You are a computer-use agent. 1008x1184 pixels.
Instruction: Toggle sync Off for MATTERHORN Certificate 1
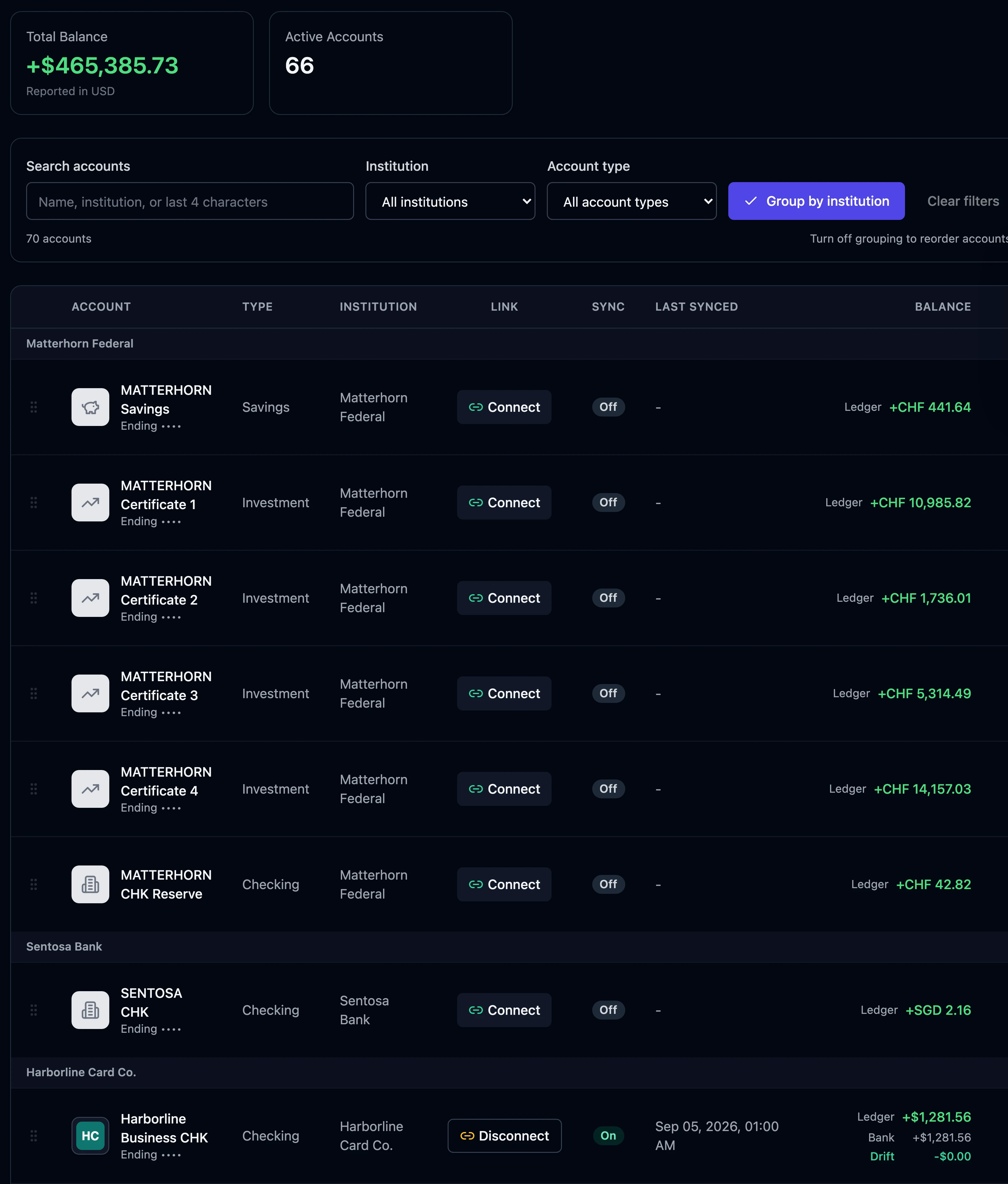(x=608, y=502)
